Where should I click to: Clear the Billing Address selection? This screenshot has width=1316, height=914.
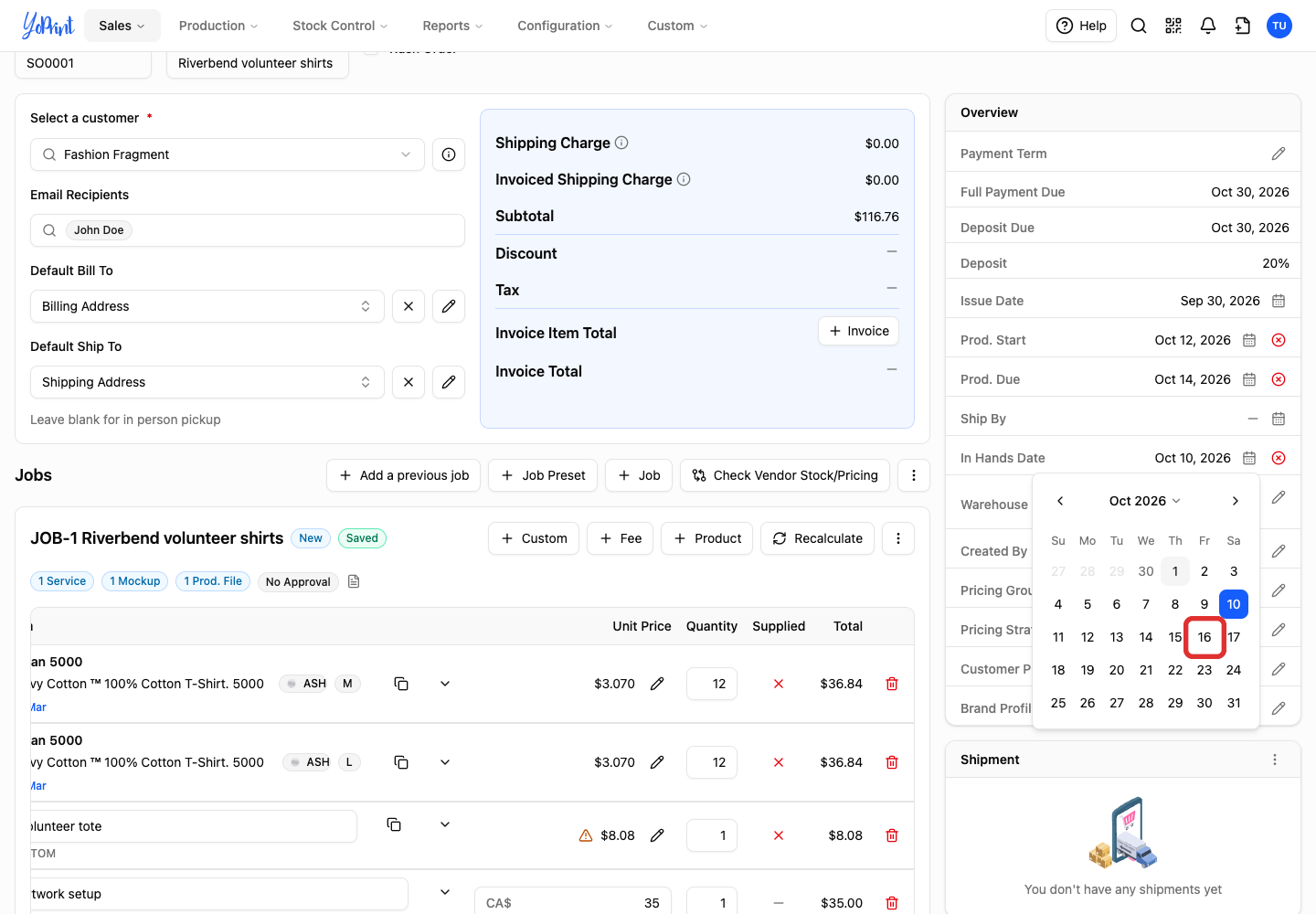[x=409, y=306]
